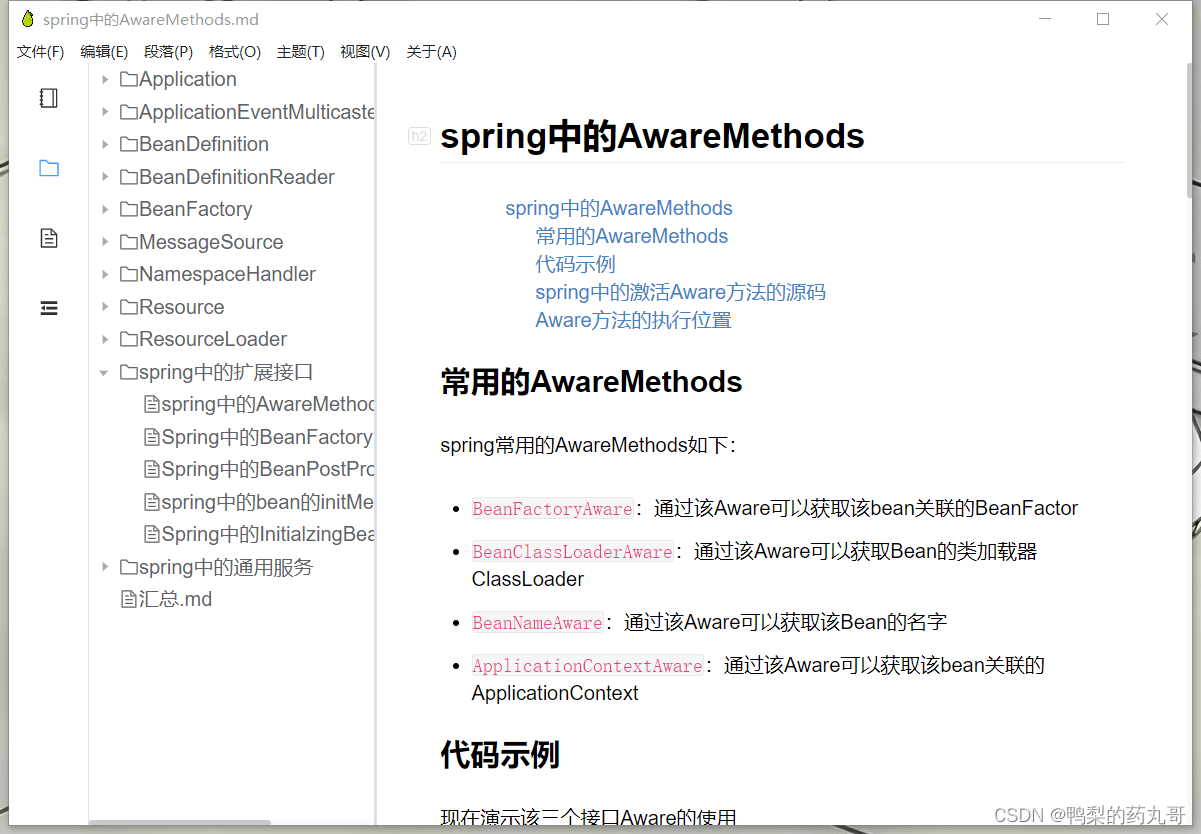Jump to 常用的AwareMethods TOC link

coord(632,236)
